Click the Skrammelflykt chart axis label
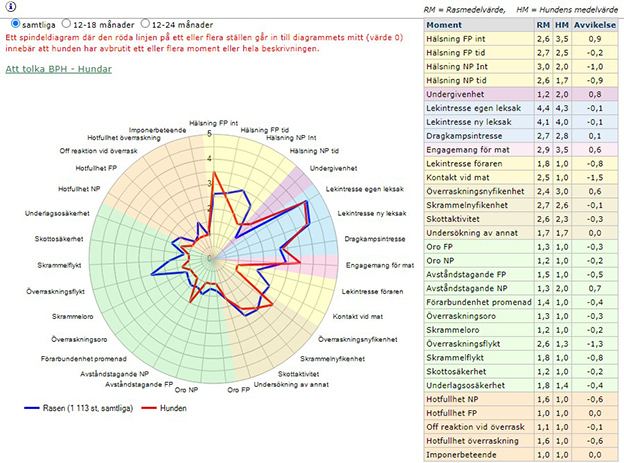624x463 pixels. click(59, 265)
